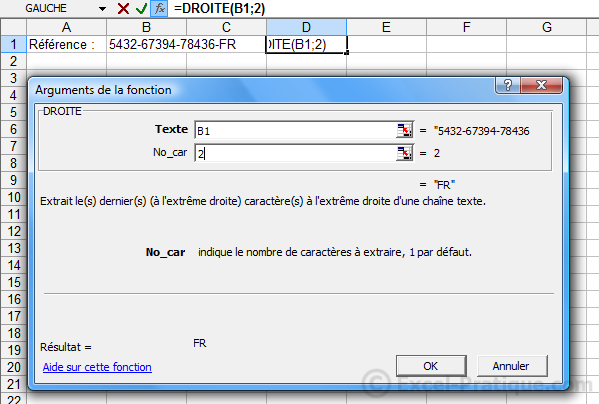Click the dialog help question mark icon
The width and height of the screenshot is (599, 404).
click(507, 85)
